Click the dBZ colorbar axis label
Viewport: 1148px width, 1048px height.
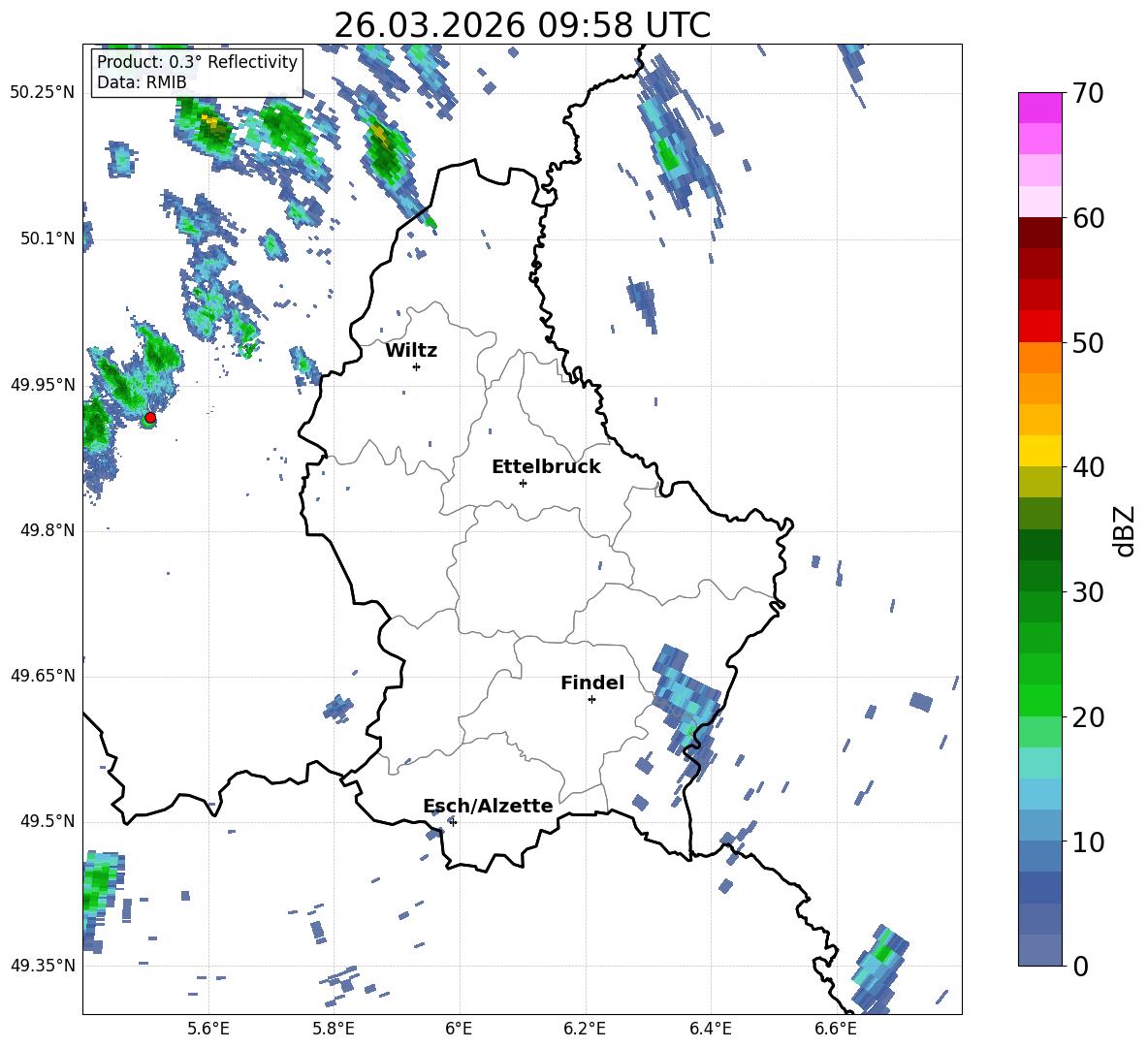tap(1124, 530)
